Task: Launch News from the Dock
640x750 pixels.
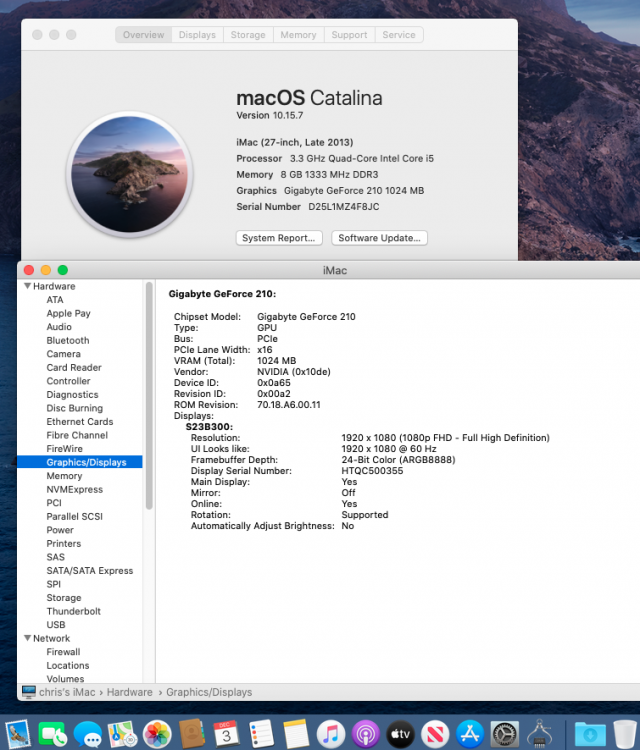Action: 435,734
